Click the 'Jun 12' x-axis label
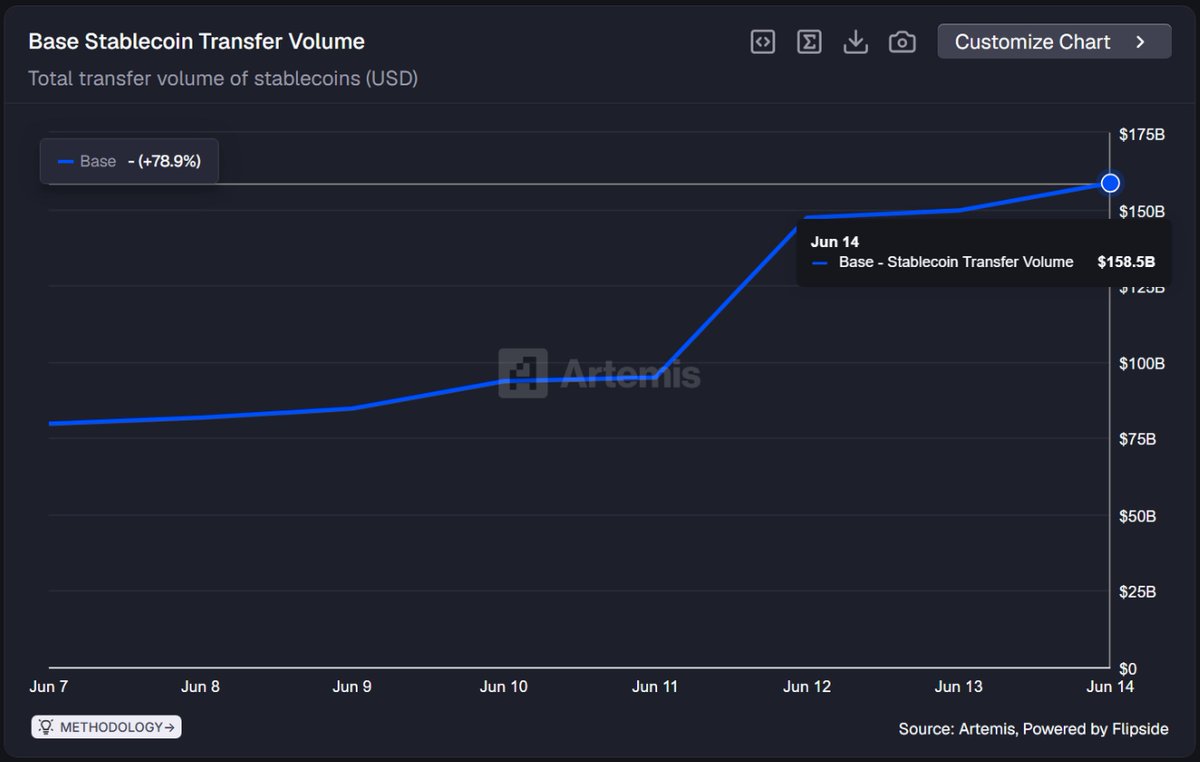The width and height of the screenshot is (1200, 762). 807,687
